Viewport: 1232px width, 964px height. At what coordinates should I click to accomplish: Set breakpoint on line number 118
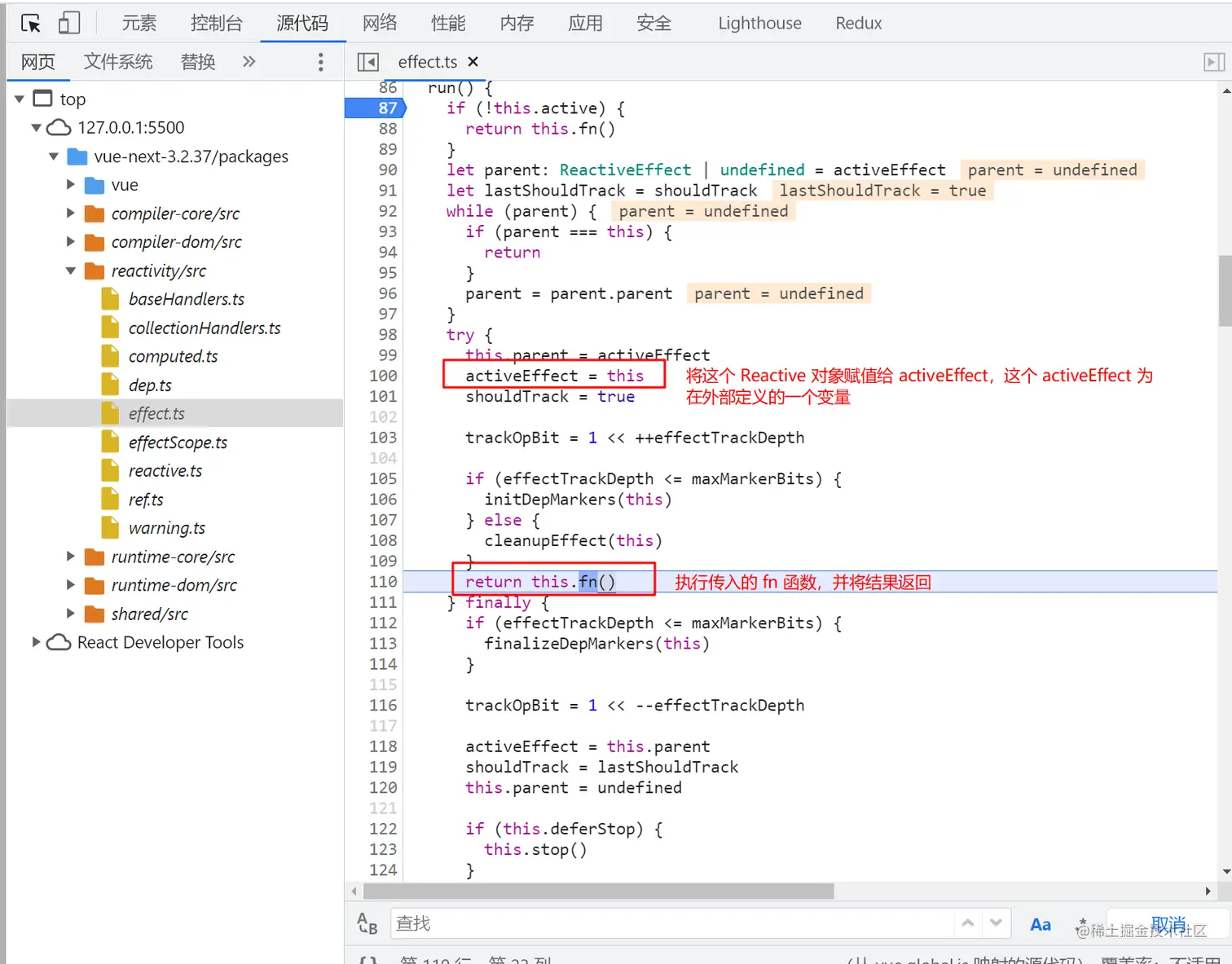383,746
